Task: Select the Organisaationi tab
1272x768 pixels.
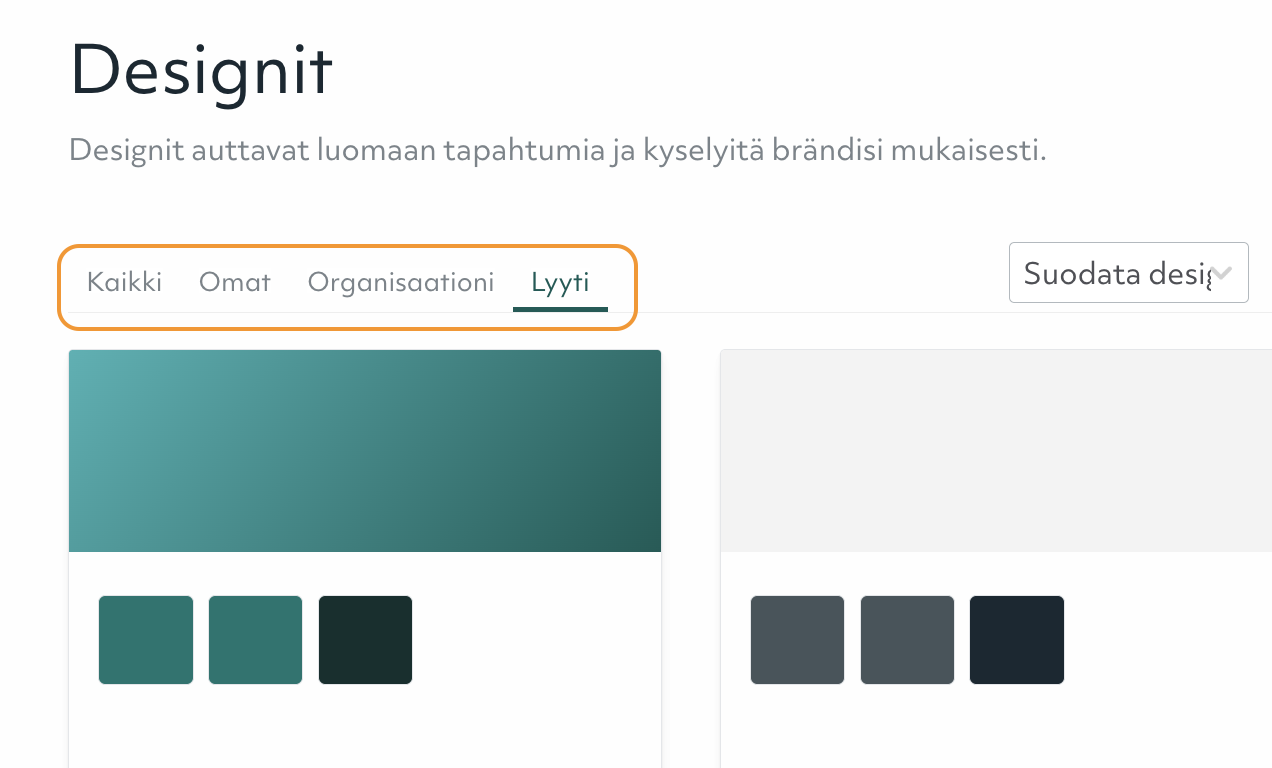Action: click(400, 282)
